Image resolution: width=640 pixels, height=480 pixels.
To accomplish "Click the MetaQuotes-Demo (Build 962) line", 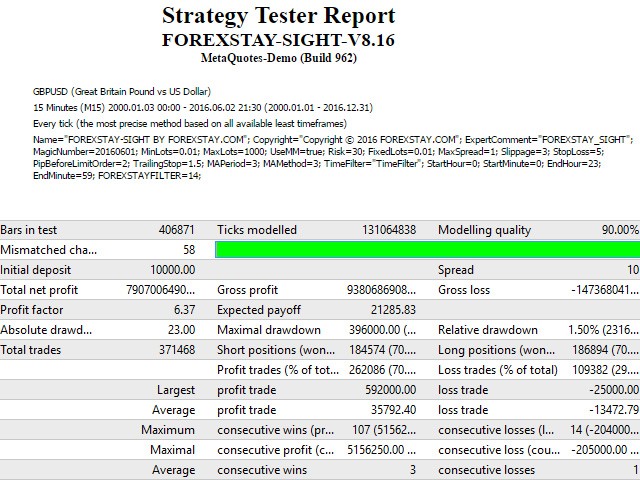I will click(x=279, y=58).
